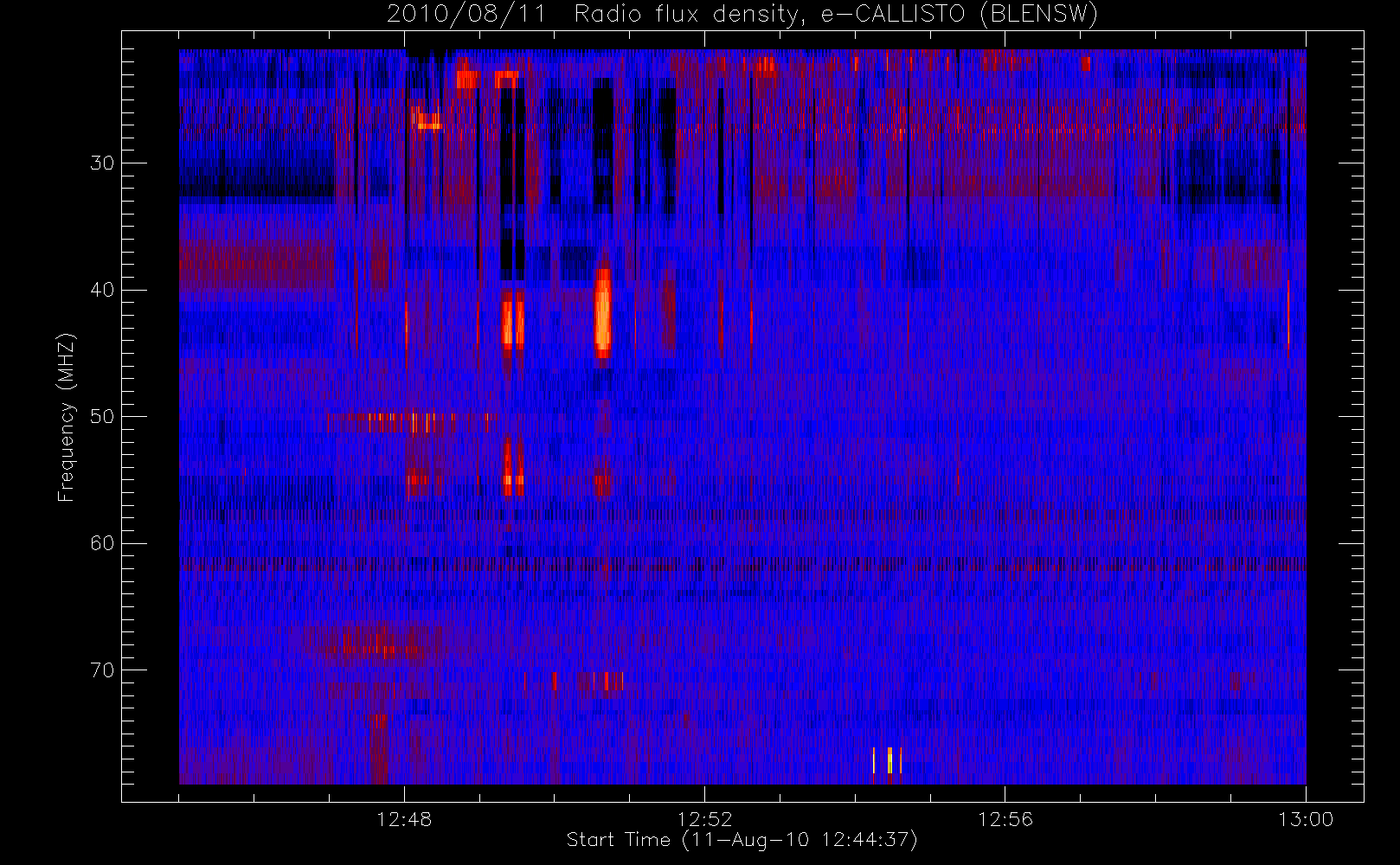Click the yellow burst near 12:54 at the bottom
Screen dimensions: 1400x865
tap(889, 760)
